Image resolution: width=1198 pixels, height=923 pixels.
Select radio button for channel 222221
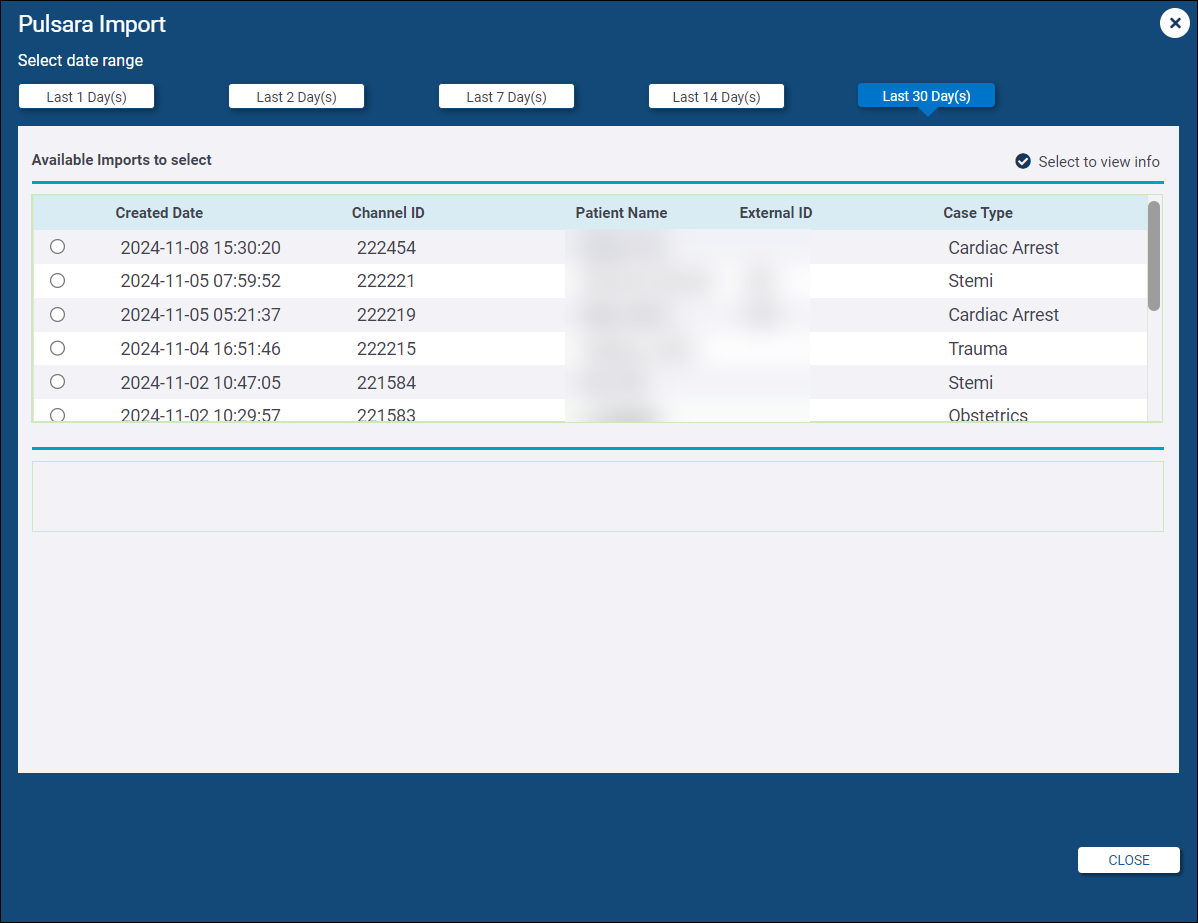57,281
